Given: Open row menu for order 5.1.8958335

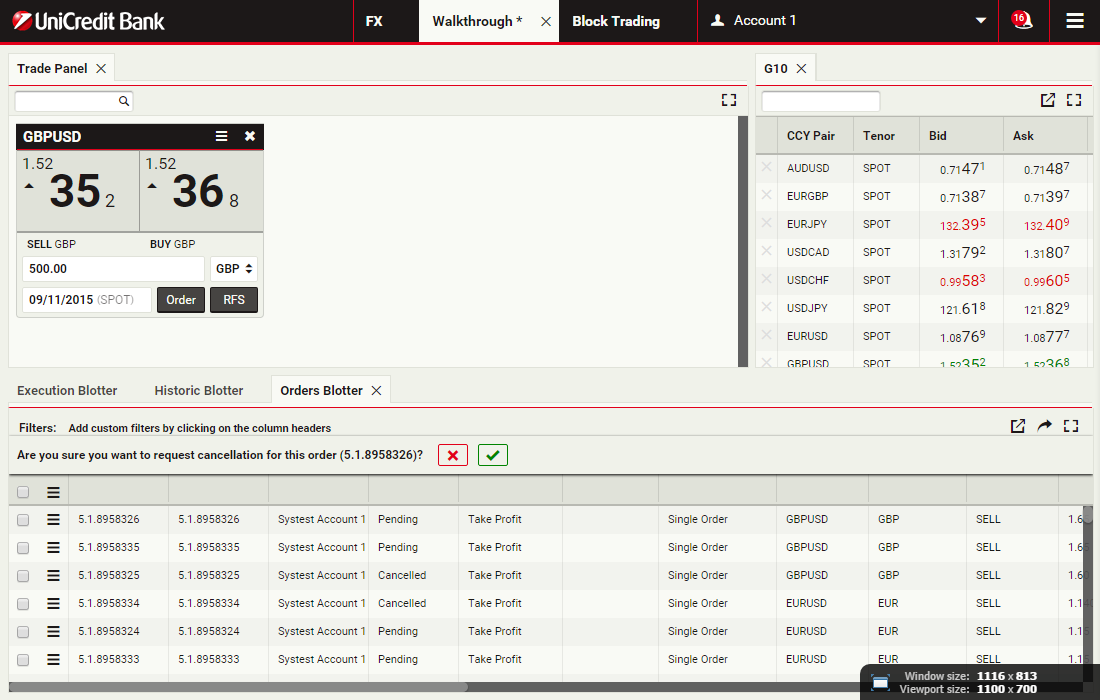Looking at the screenshot, I should 54,547.
